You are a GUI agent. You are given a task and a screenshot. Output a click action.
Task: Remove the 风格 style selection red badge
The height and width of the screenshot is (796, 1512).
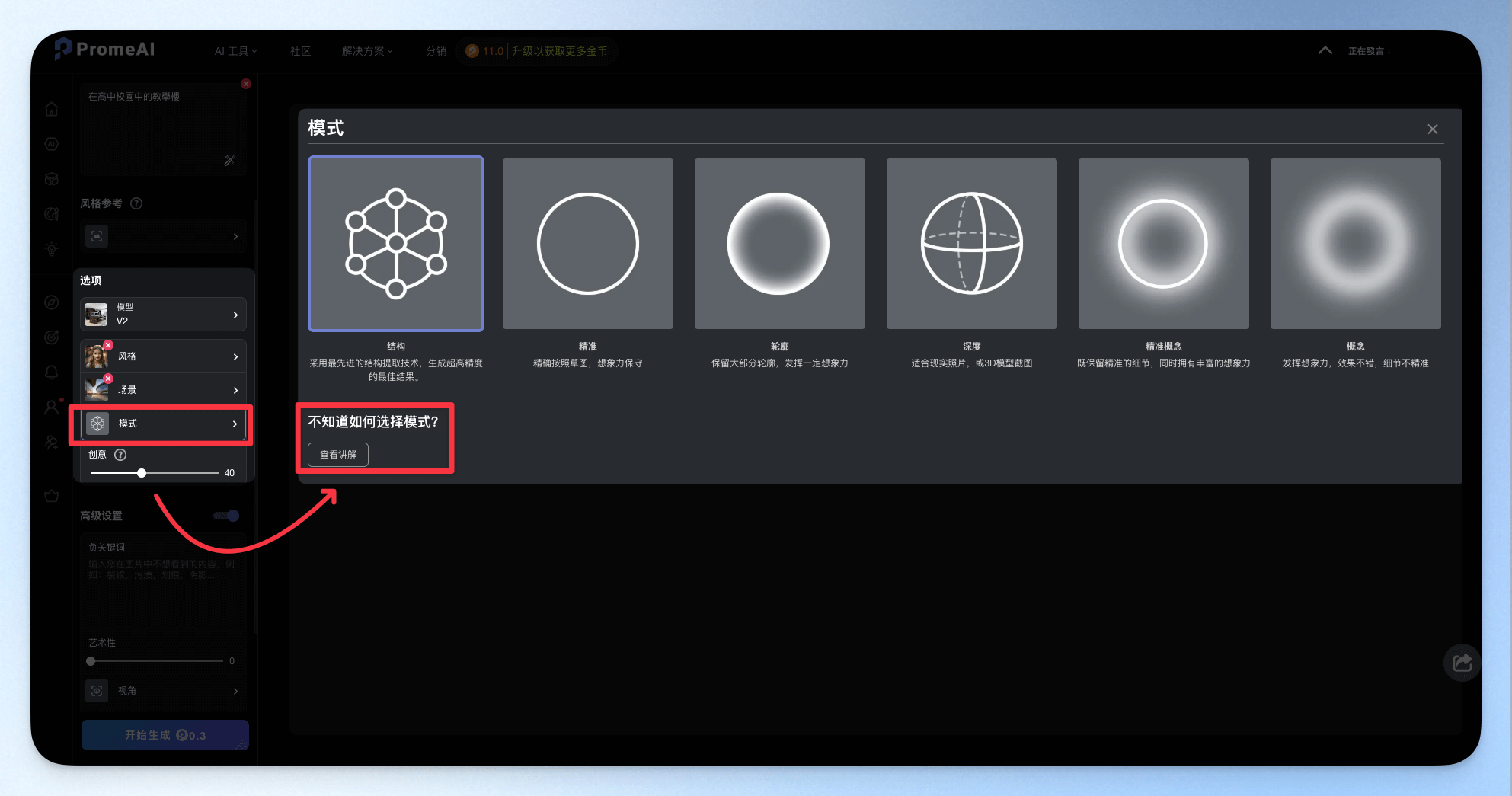108,345
